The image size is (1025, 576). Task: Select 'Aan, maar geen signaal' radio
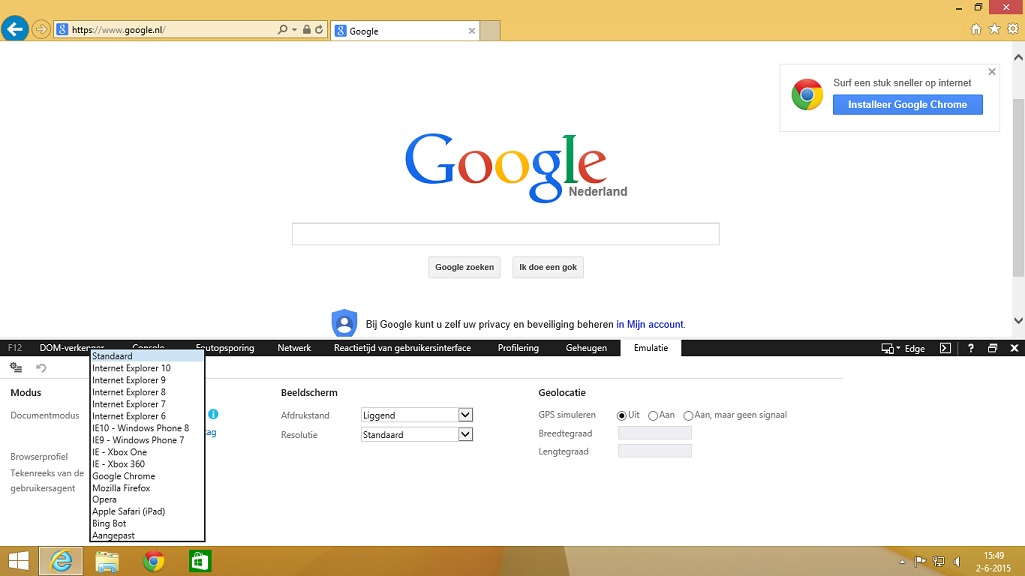point(688,416)
